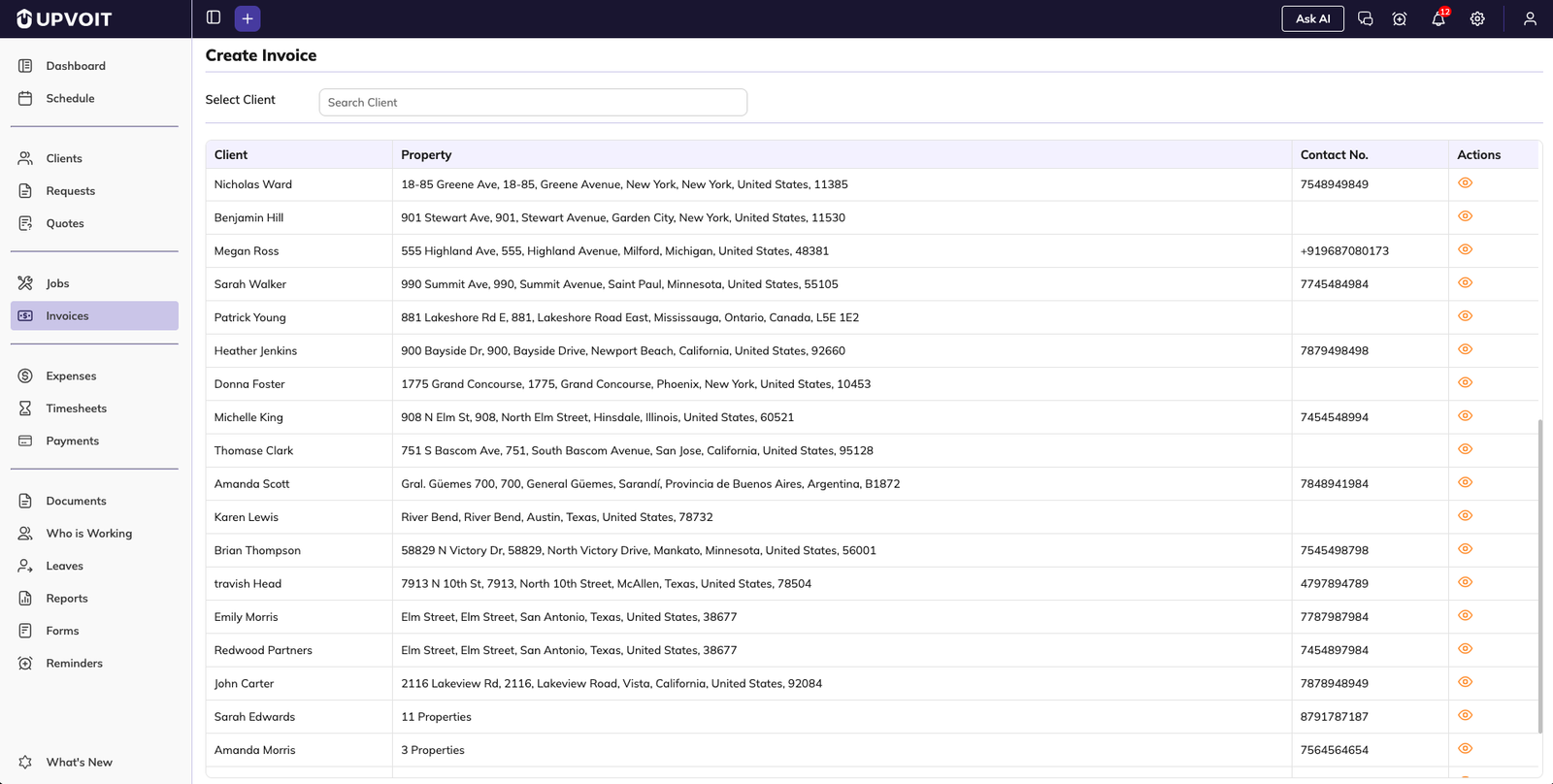Open notifications bell with 12 badge

(1438, 18)
